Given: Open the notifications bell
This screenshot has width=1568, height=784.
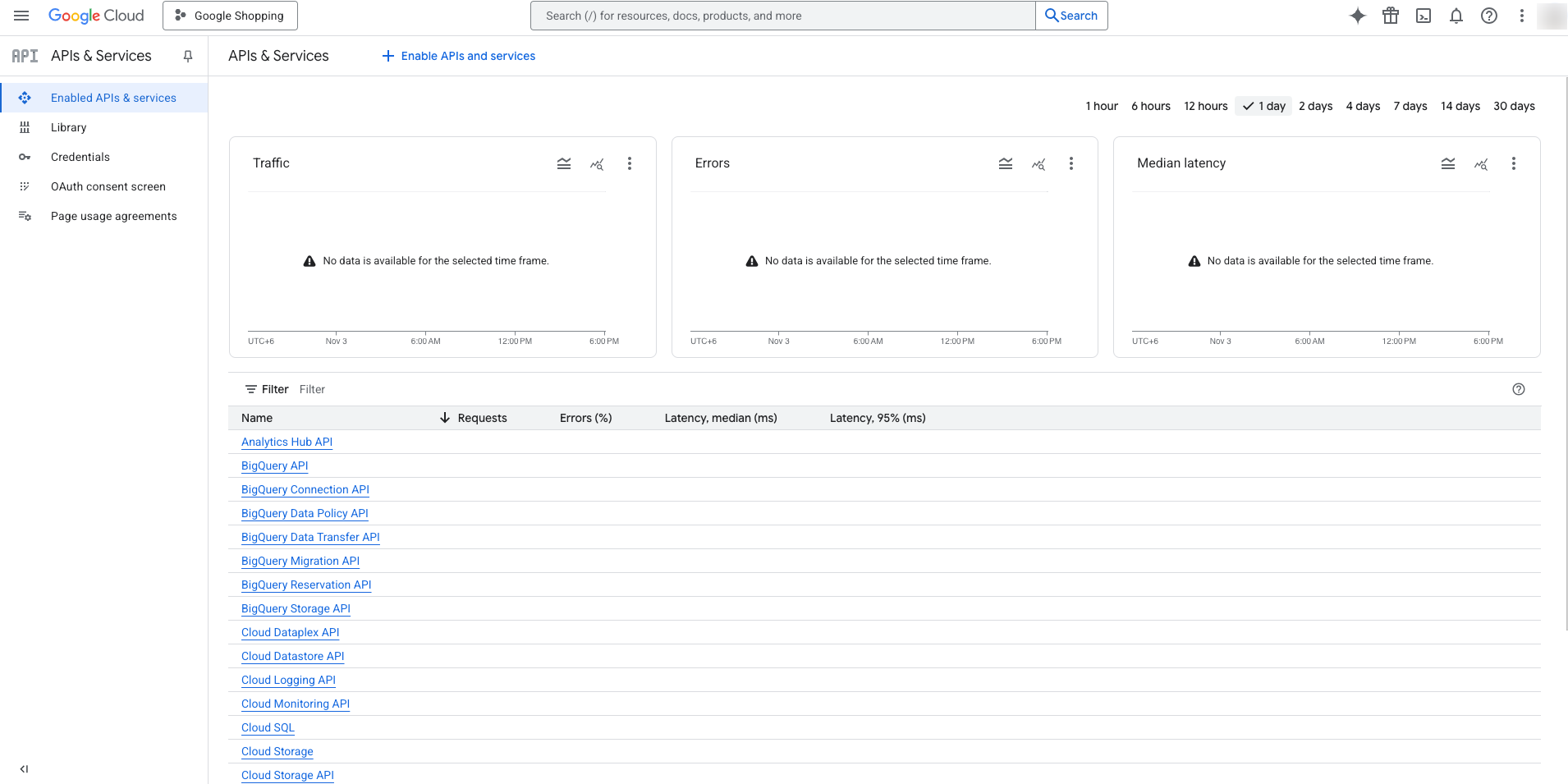Looking at the screenshot, I should click(x=1456, y=16).
